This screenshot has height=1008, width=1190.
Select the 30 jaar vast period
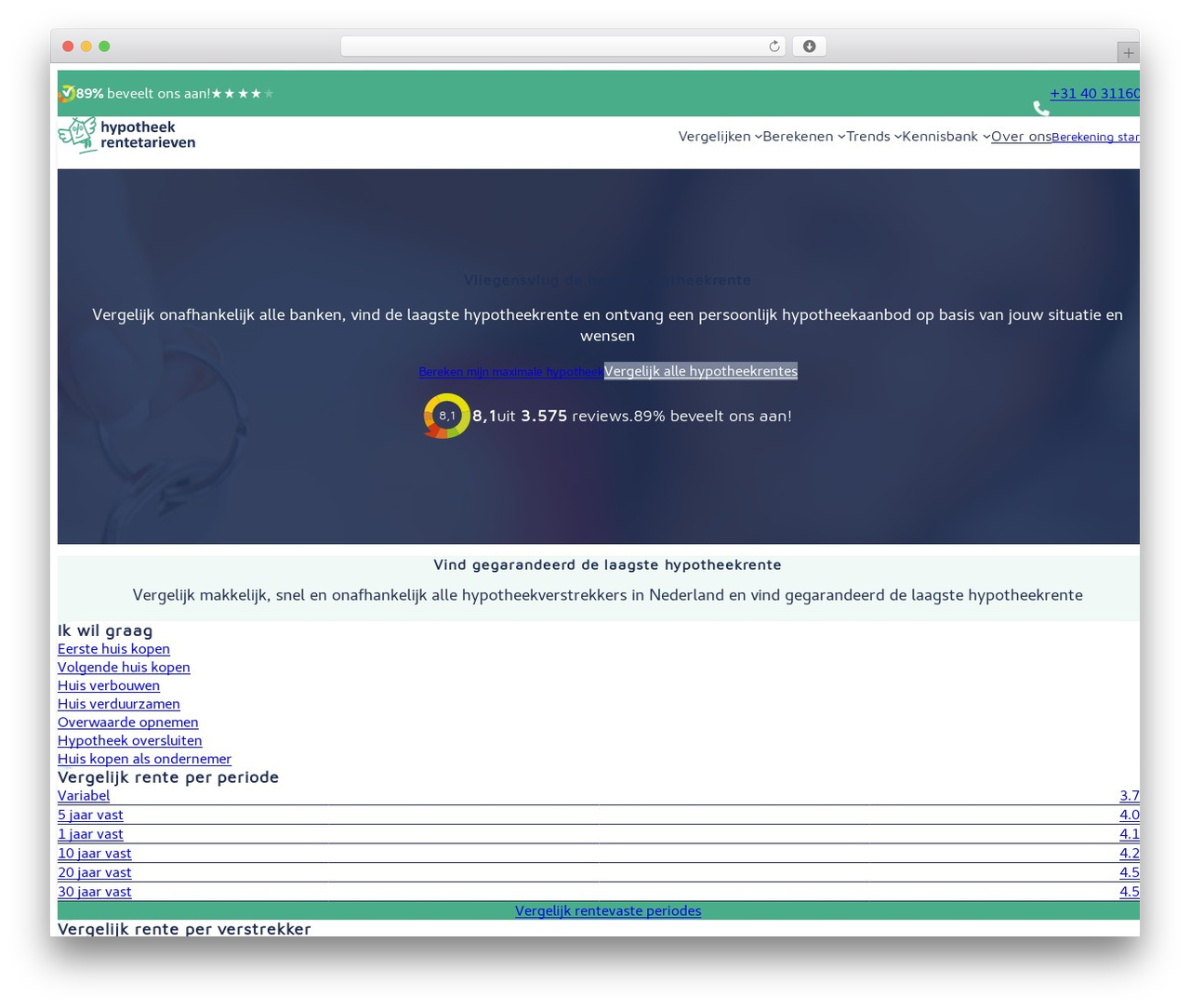[599, 892]
